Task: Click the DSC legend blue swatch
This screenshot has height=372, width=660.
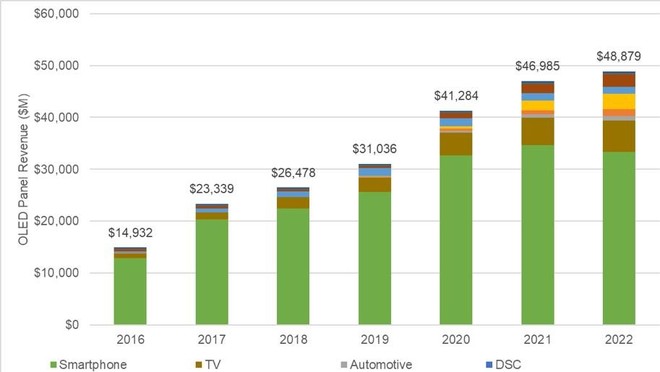Action: click(489, 364)
